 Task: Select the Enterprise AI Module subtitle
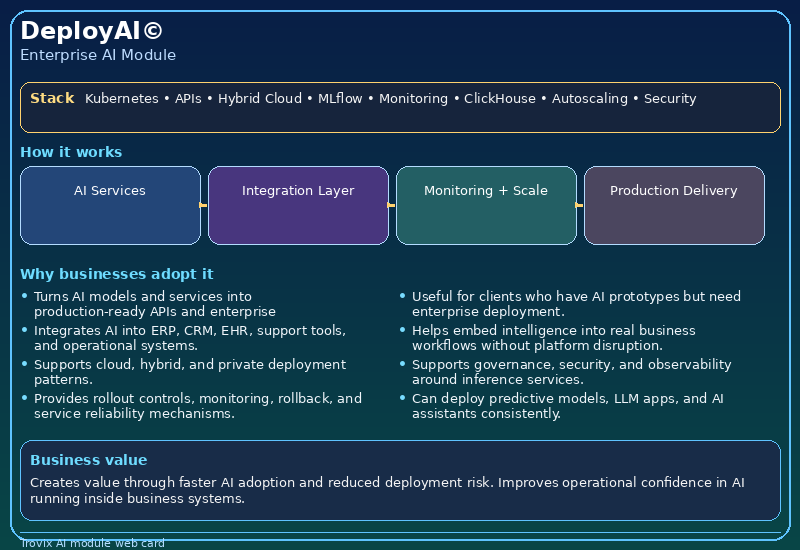point(98,55)
